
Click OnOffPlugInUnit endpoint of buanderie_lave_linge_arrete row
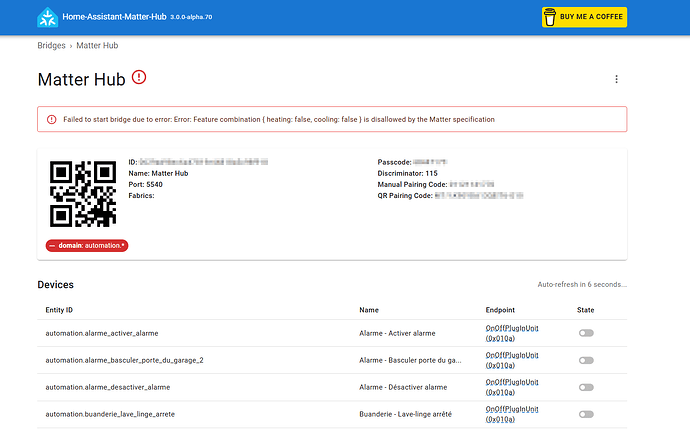click(x=512, y=414)
